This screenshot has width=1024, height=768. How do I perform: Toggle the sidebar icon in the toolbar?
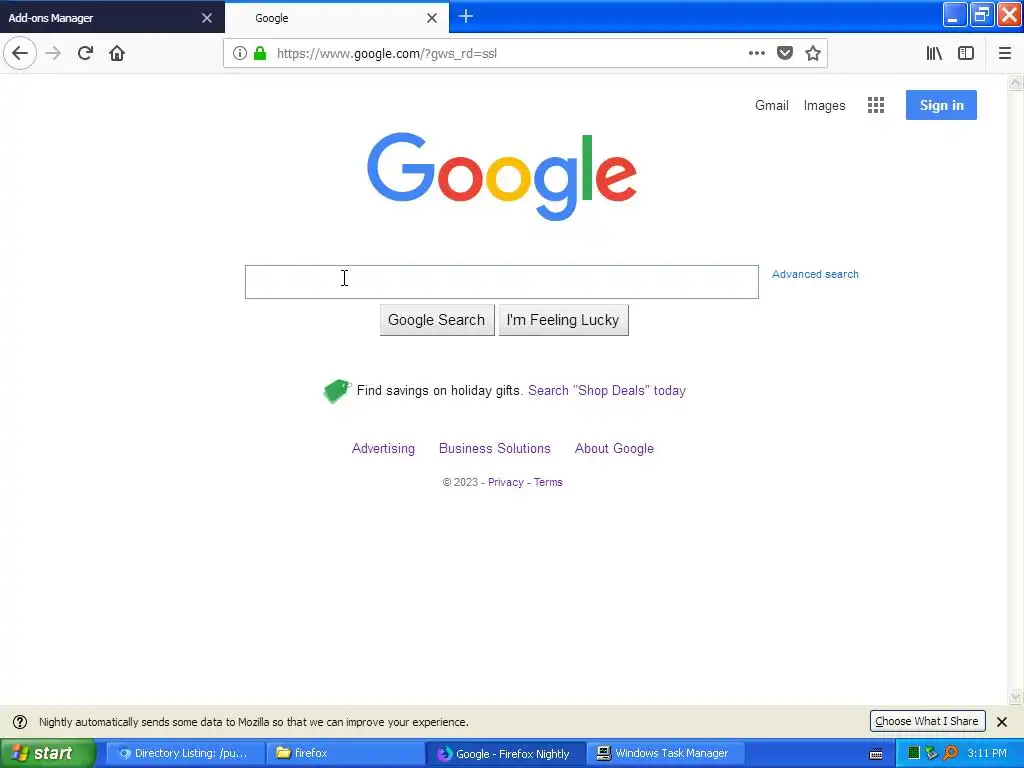966,53
